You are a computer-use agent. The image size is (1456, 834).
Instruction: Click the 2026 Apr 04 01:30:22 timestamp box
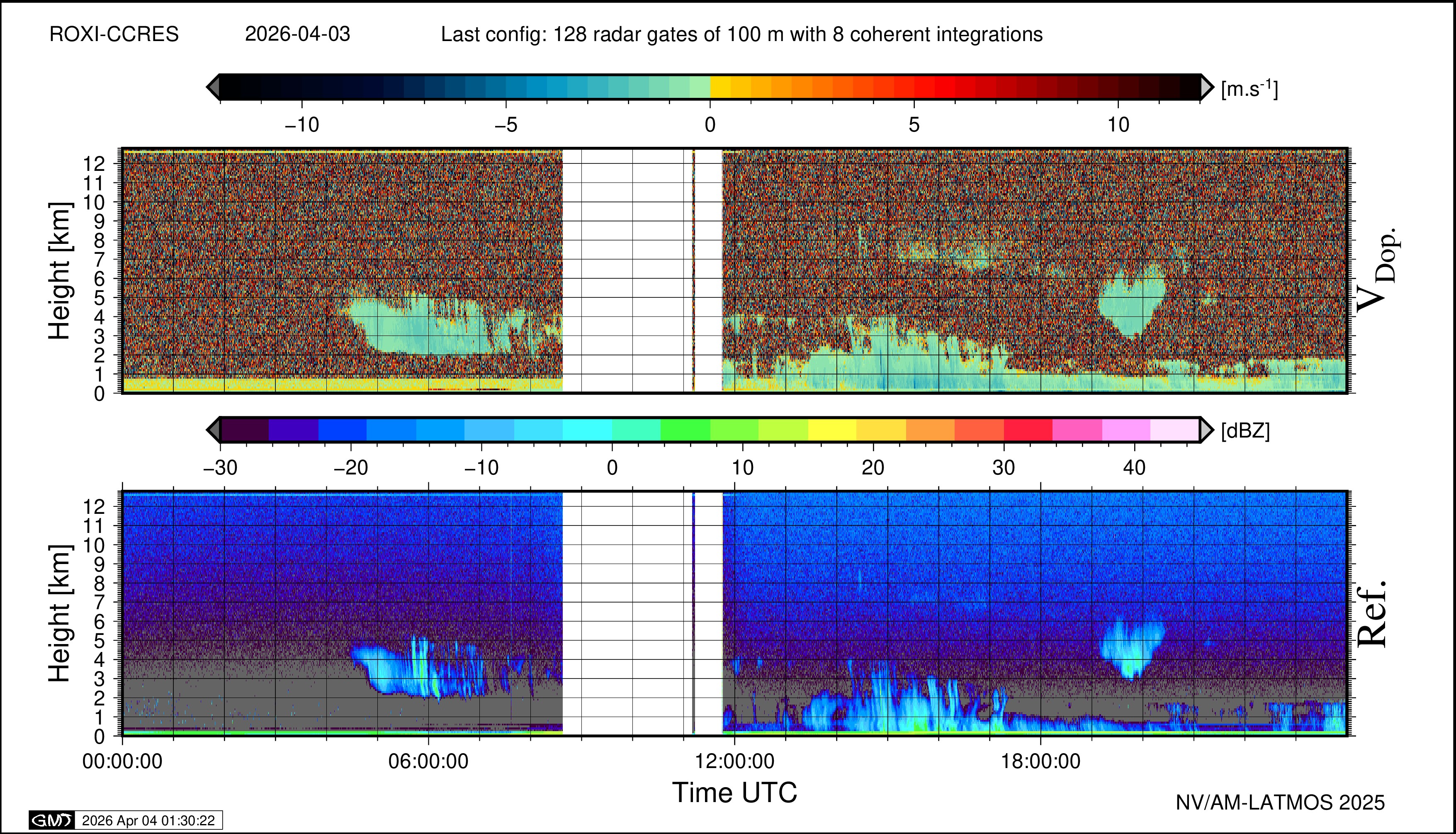pos(148,820)
